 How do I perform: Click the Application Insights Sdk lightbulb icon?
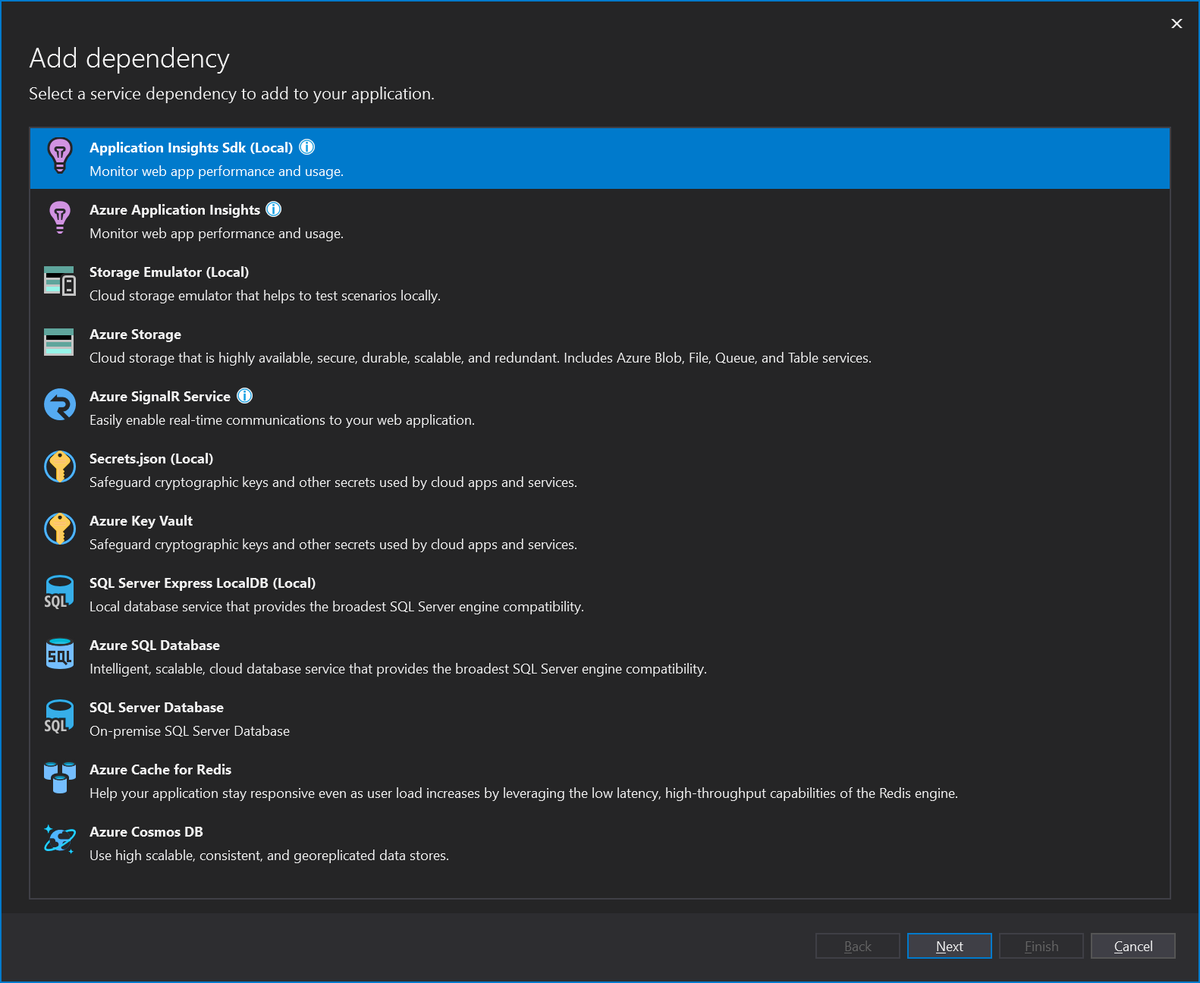coord(60,156)
